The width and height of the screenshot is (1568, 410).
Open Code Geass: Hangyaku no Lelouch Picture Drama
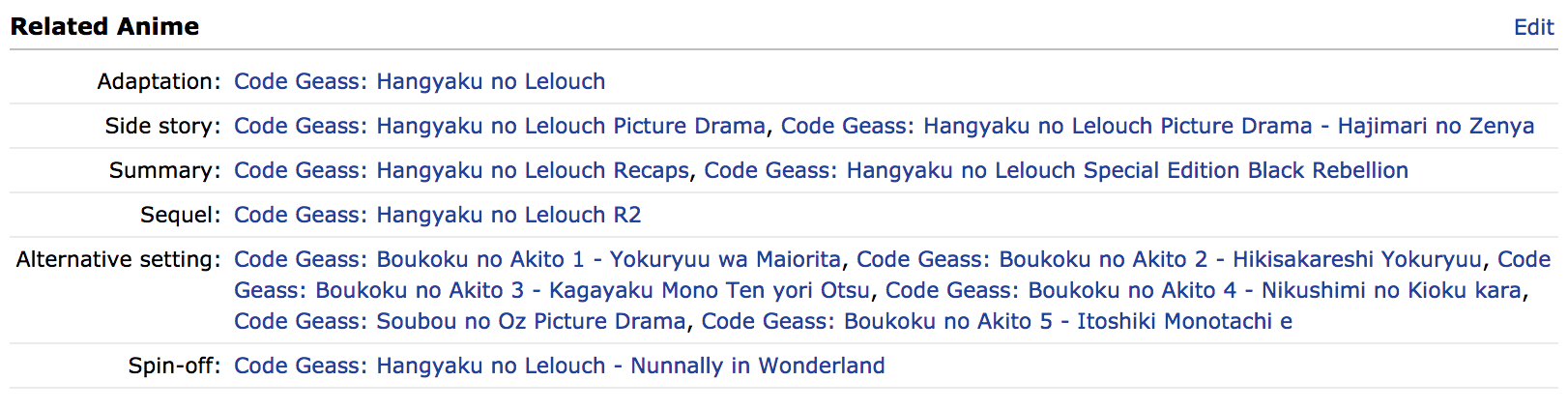(500, 126)
